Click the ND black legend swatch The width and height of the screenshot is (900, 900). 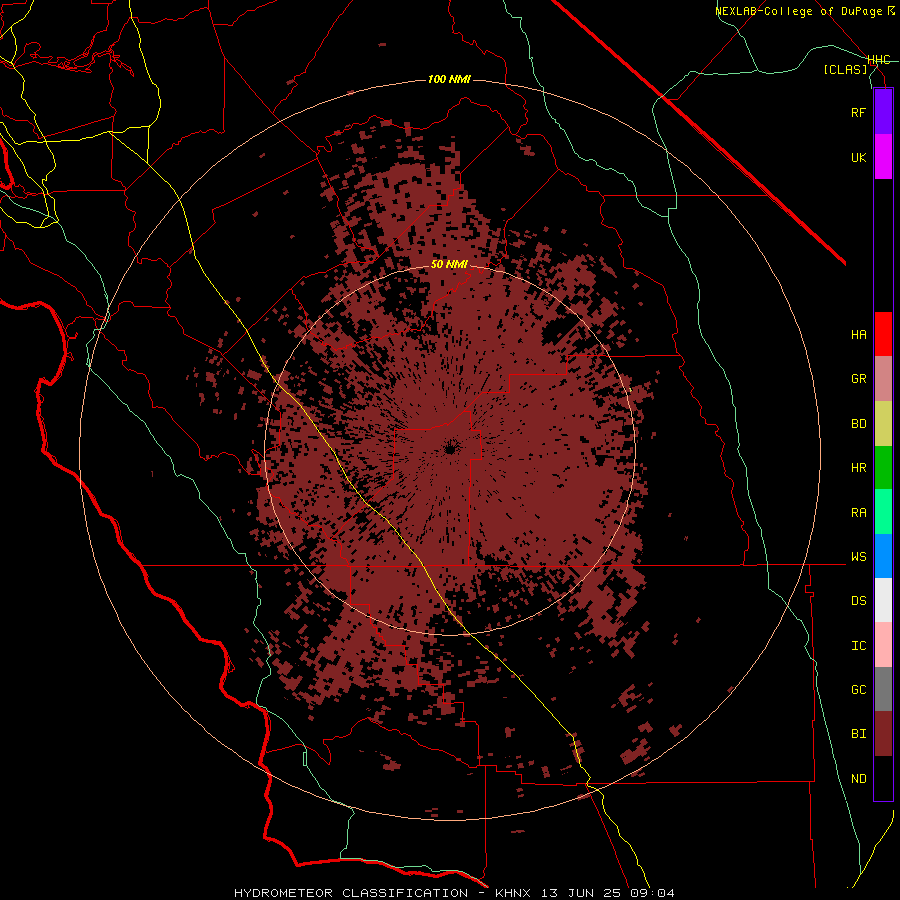[883, 778]
